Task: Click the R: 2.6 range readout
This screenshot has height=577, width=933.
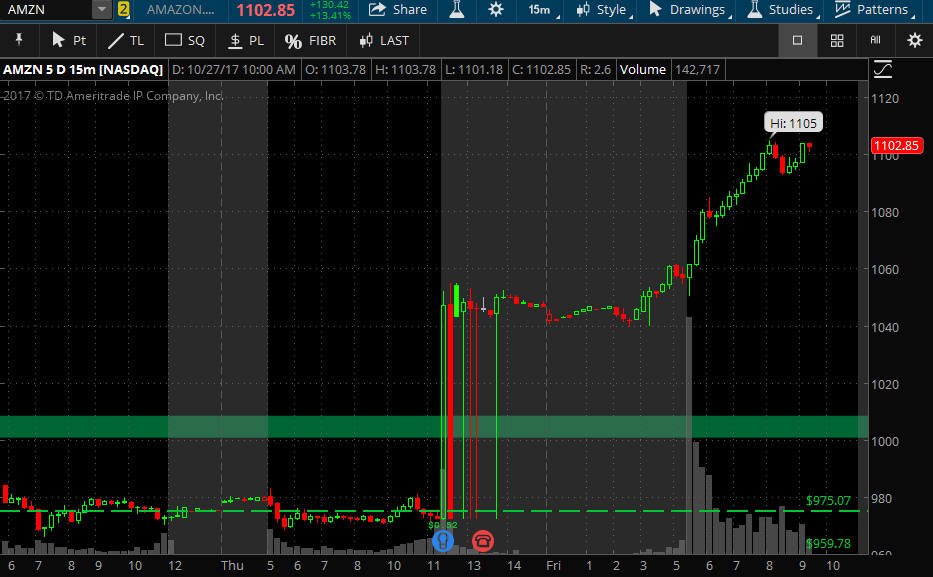Action: (596, 70)
